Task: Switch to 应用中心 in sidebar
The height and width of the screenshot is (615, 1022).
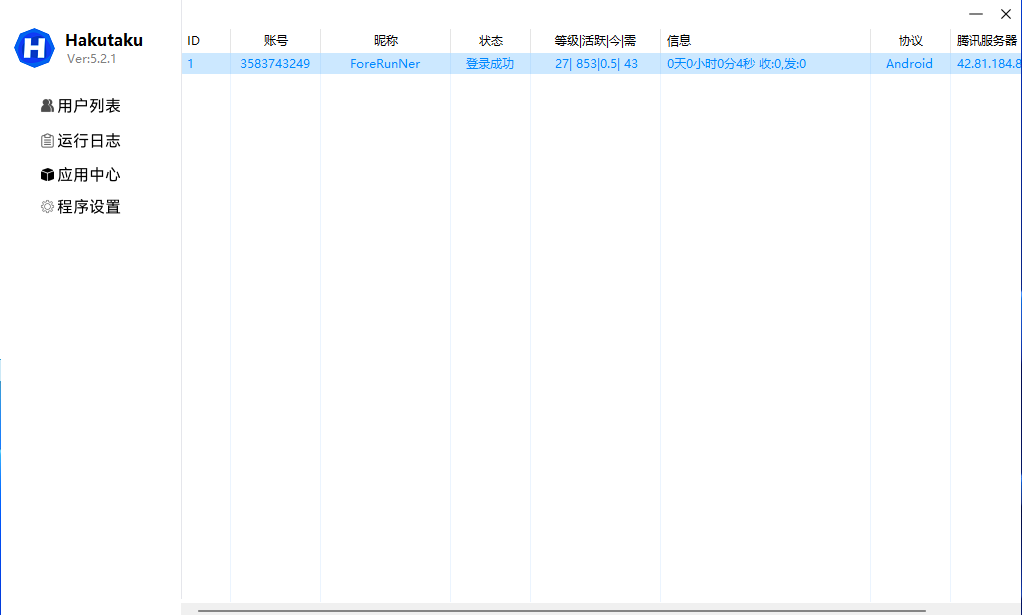Action: click(88, 175)
